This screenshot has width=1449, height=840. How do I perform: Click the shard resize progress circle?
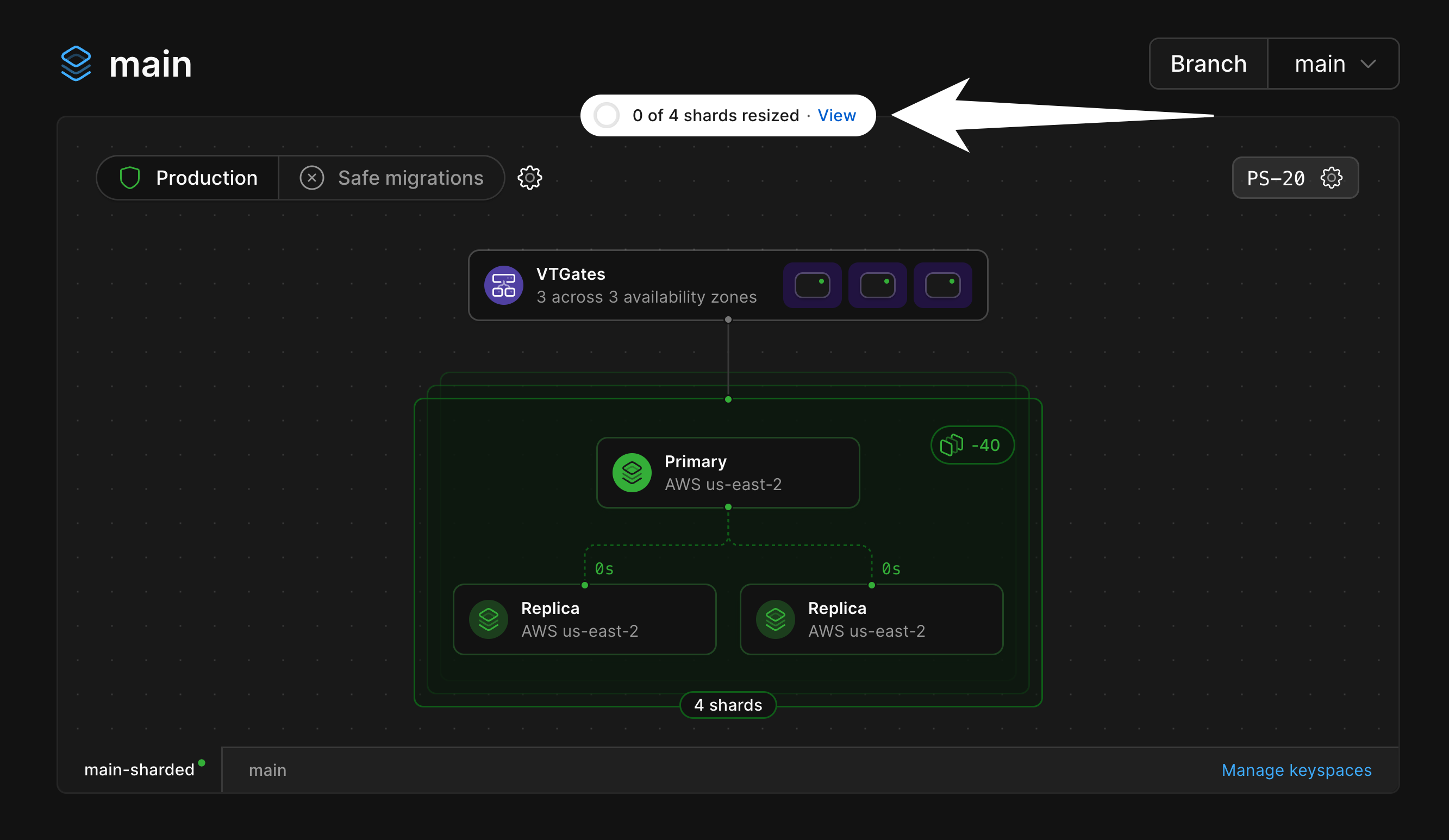[x=606, y=116]
